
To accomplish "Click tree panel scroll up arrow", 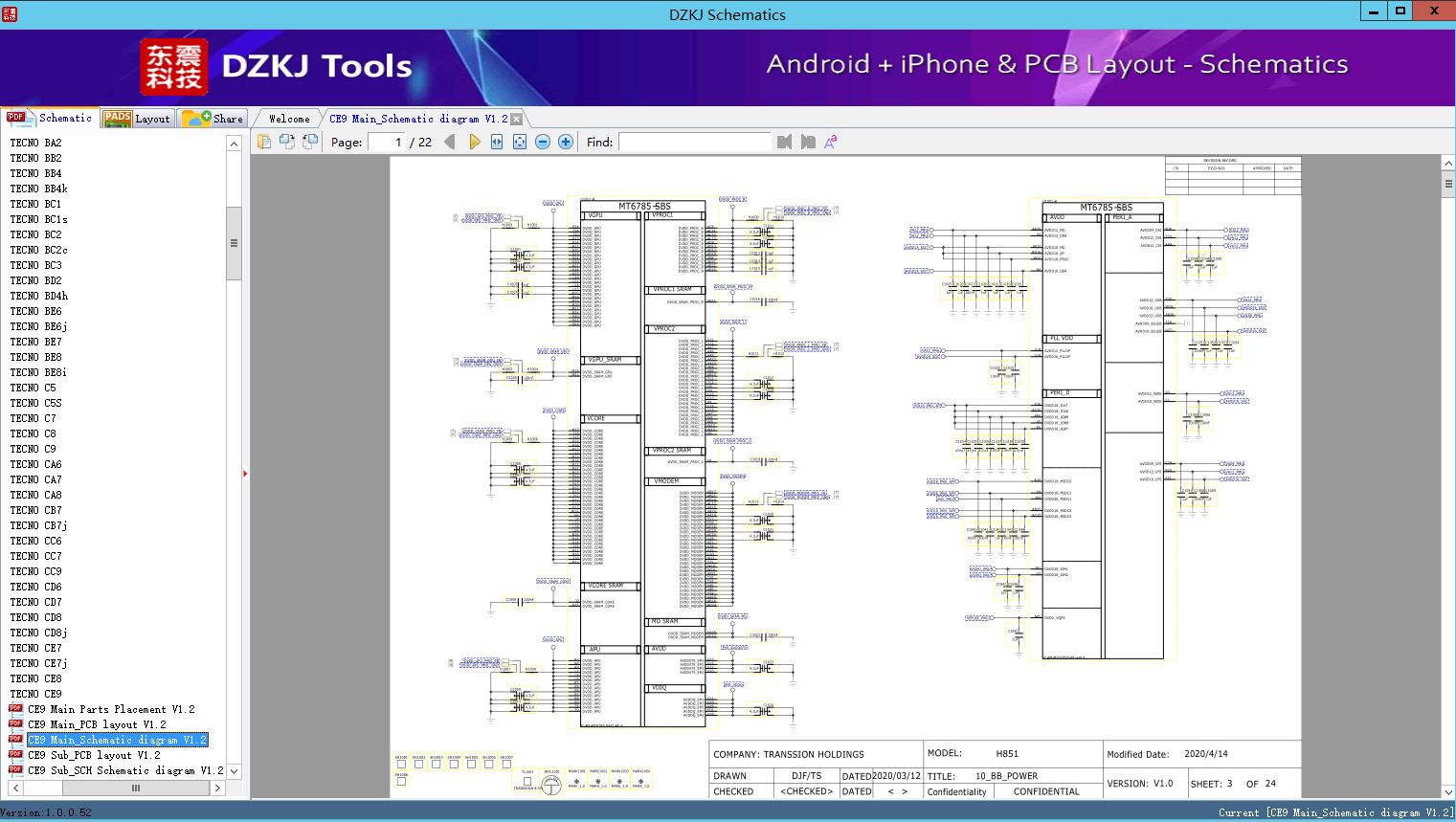I will coord(234,144).
